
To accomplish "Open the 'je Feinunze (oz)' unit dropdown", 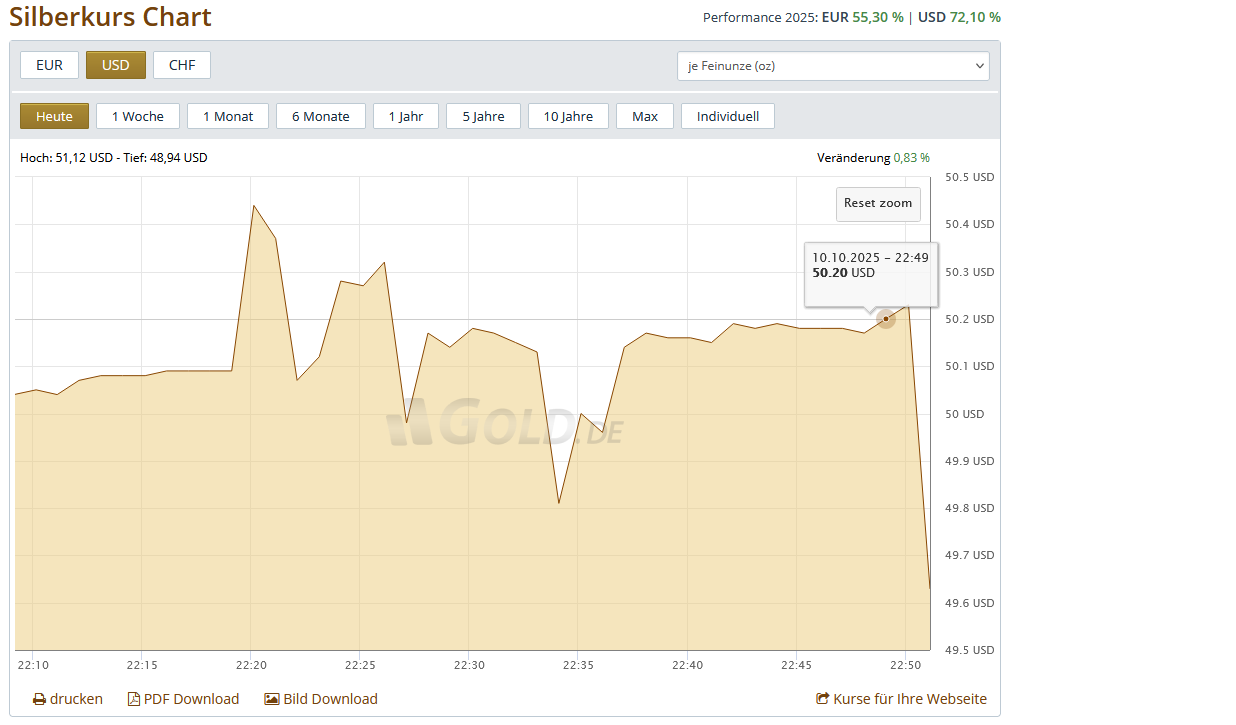I will tap(833, 66).
